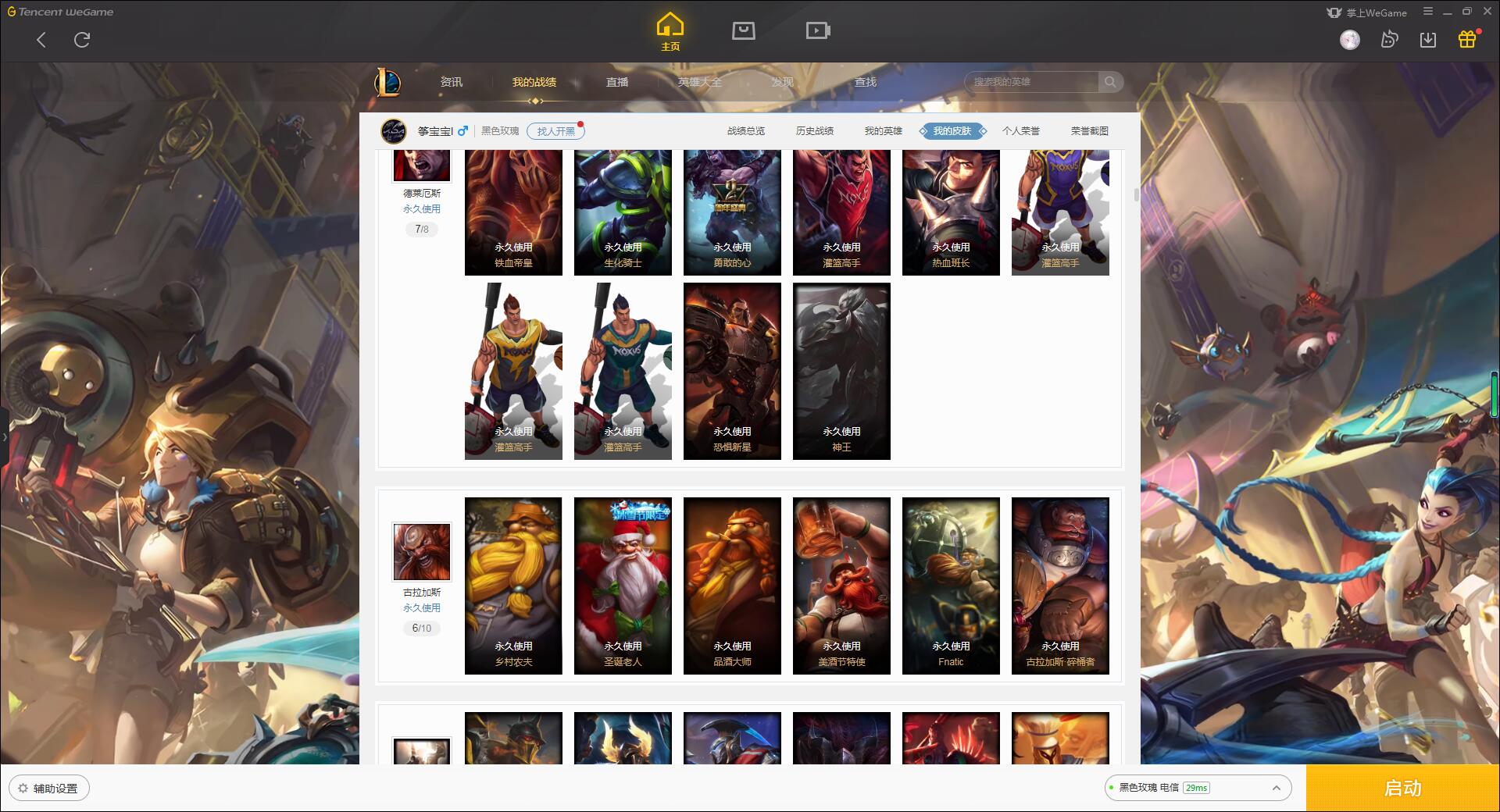Screen dimensions: 1500x812
Task: Open the 圣诞老人 skin card
Action: (x=623, y=586)
